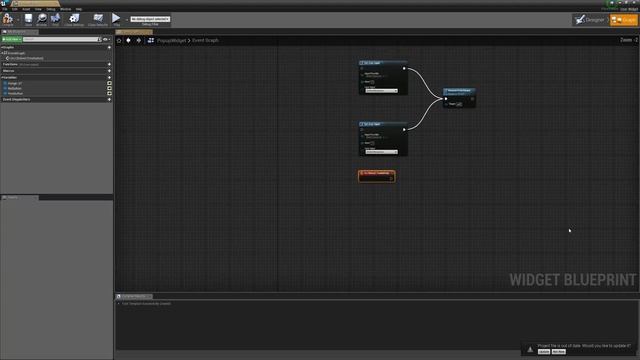Click the blueprint graph grid icon in breadcrumb
The width and height of the screenshot is (640, 360).
[151, 40]
